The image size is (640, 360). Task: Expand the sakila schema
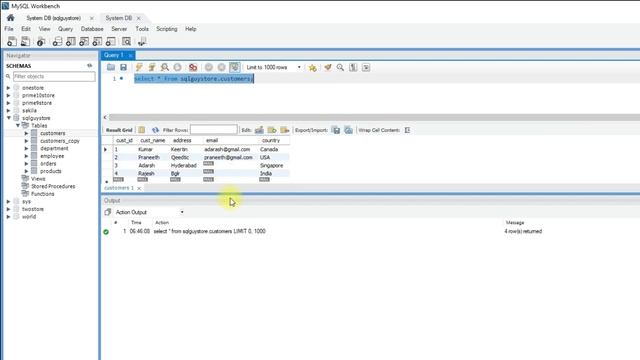[x=8, y=111]
